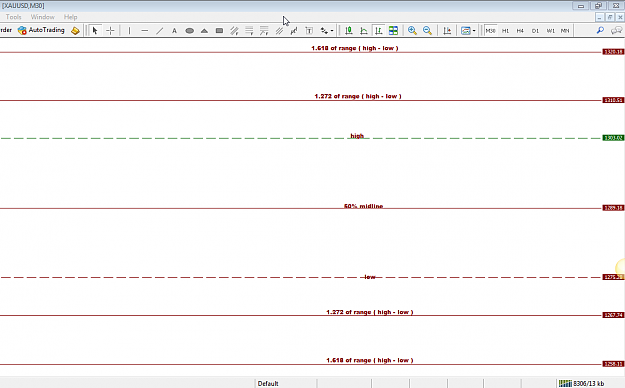Screen dimensions: 625x388
Task: Click the 'high' label on green dashed line
Action: [357, 136]
